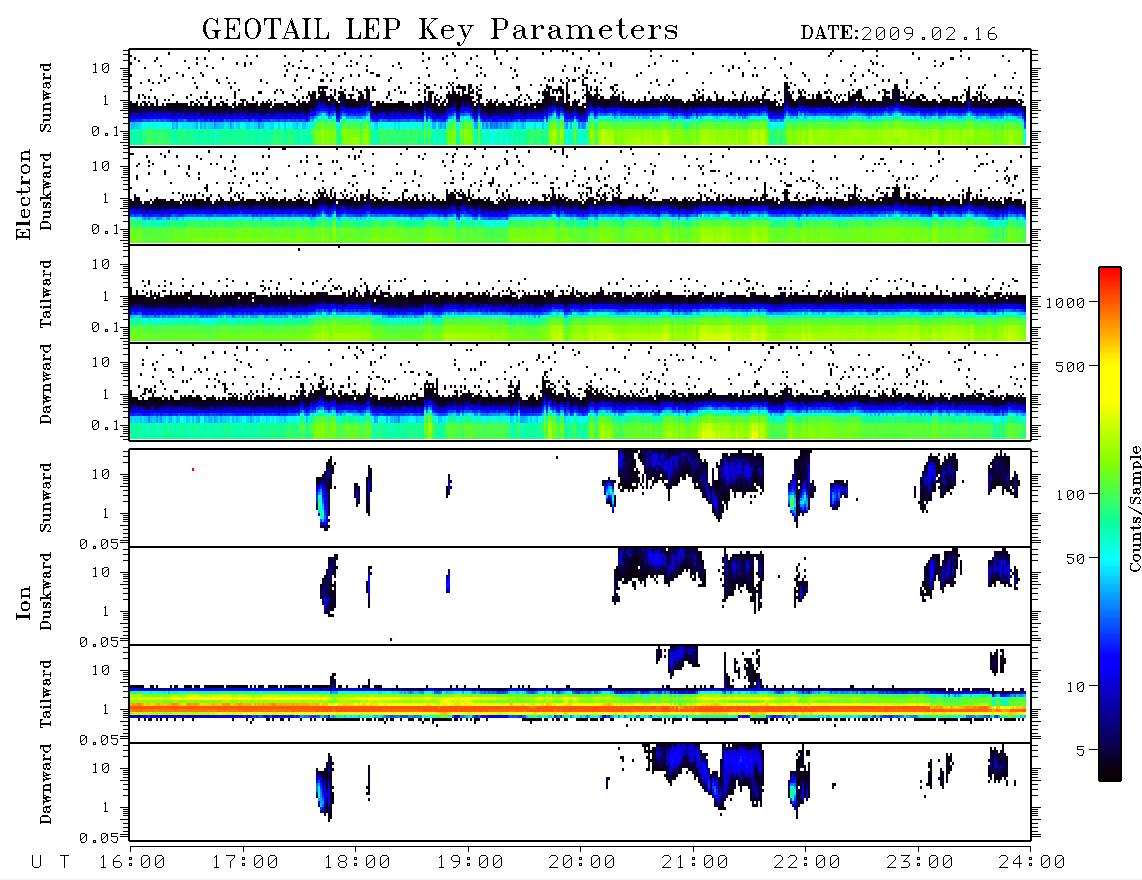1142x880 pixels.
Task: Select the Ion Duskward panel label
Action: point(46,592)
